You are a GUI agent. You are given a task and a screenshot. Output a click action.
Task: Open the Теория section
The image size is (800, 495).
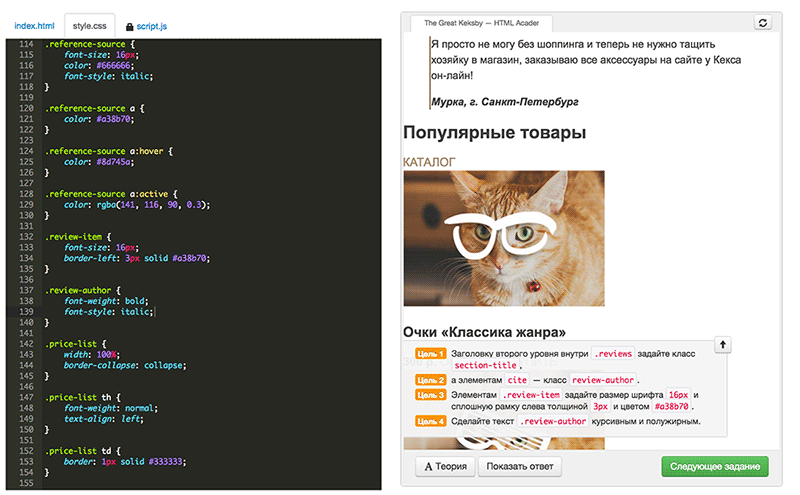coord(444,466)
